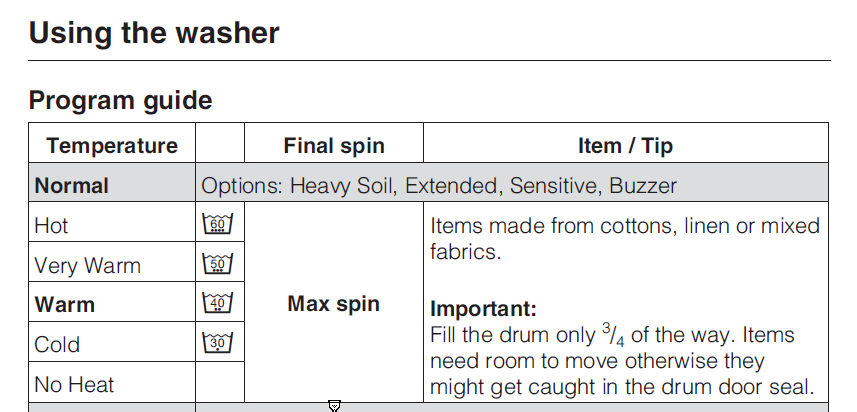The width and height of the screenshot is (857, 412).
Task: Click the Max spin cell
Action: coord(333,304)
